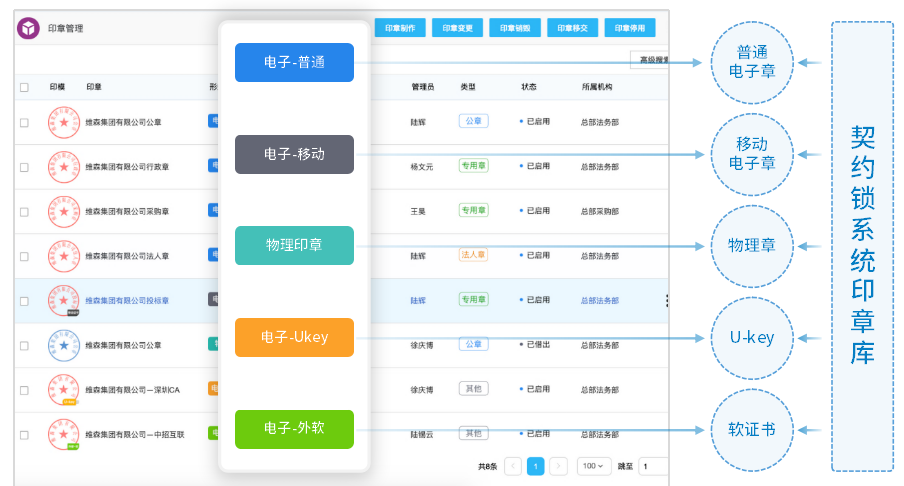Screen dimensions: 904x486
Task: Click the 类型 column header
Action: coord(468,86)
